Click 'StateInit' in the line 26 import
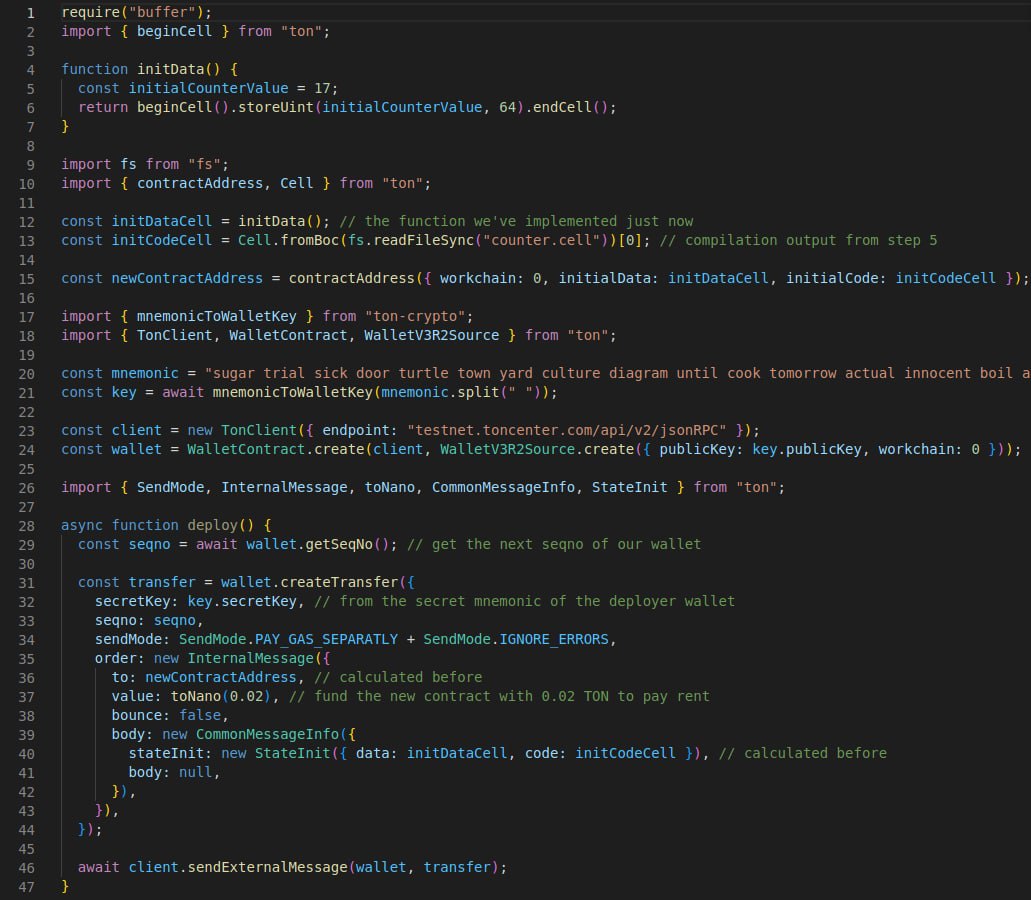 (x=629, y=488)
